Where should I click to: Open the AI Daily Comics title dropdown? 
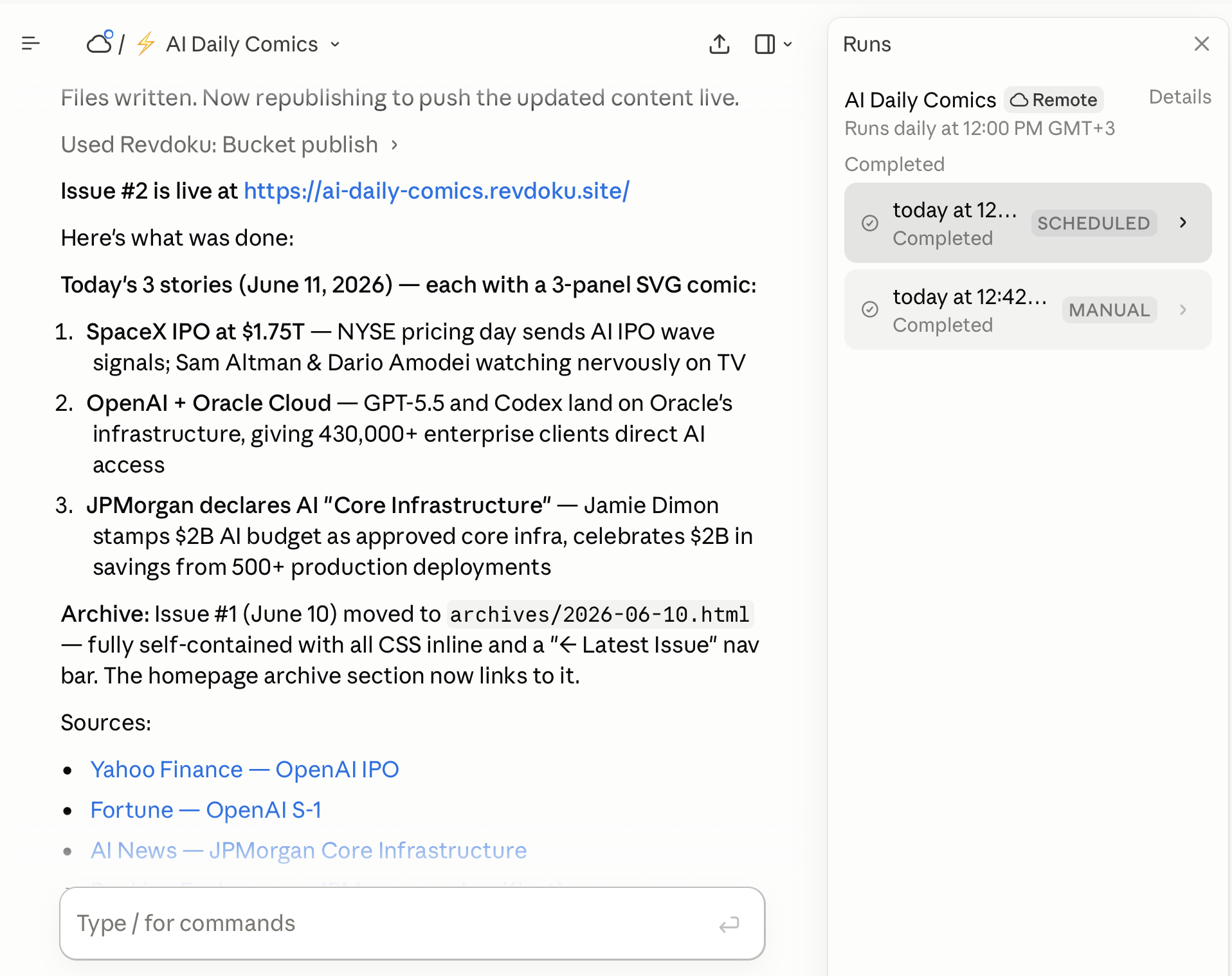253,44
